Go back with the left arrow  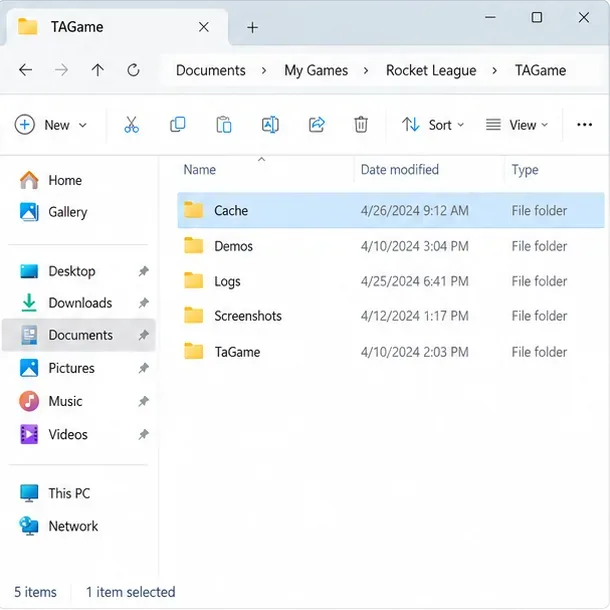tap(26, 70)
